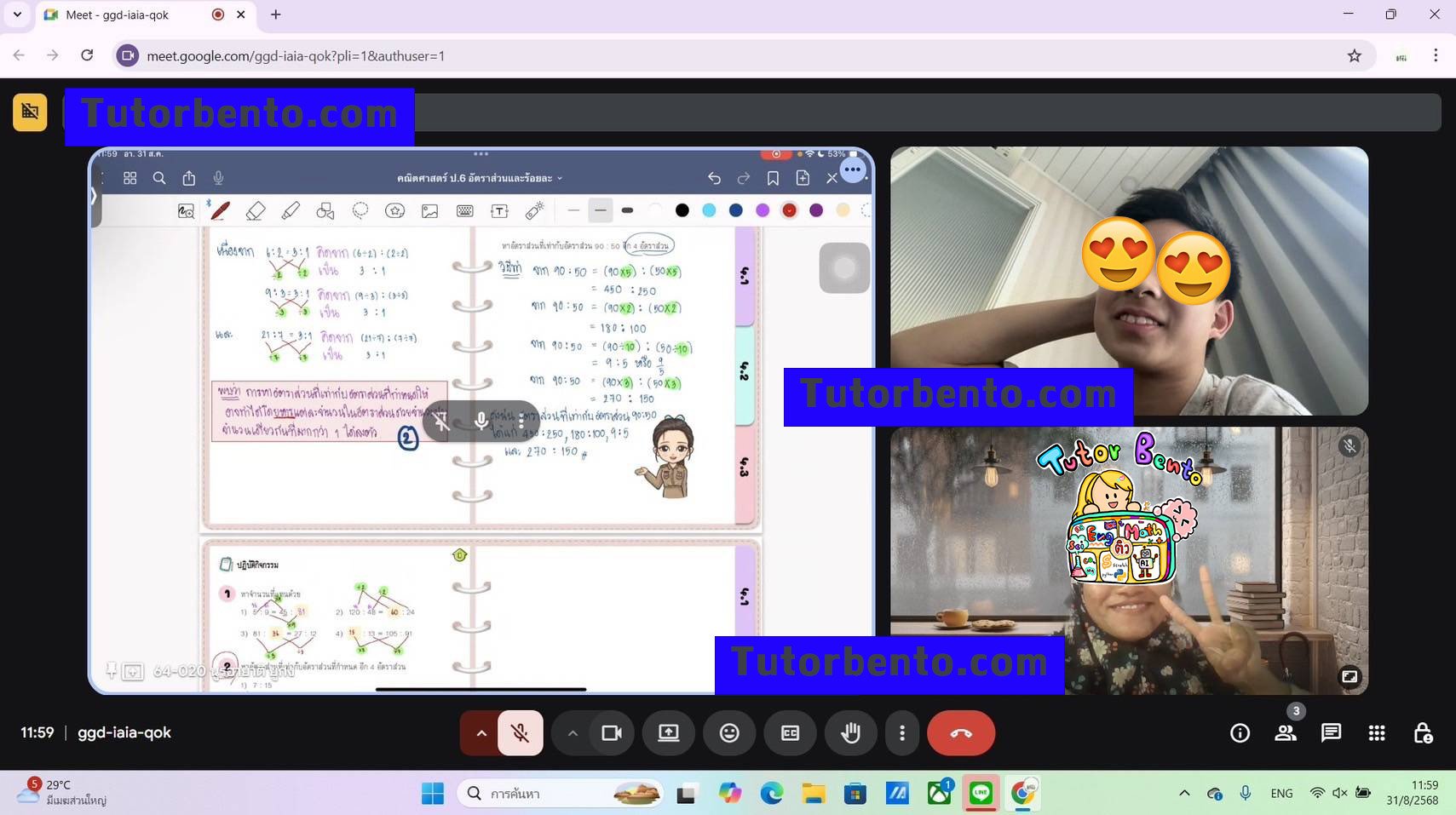1456x815 pixels.
Task: Select the zoom window tool icon
Action: tap(186, 210)
